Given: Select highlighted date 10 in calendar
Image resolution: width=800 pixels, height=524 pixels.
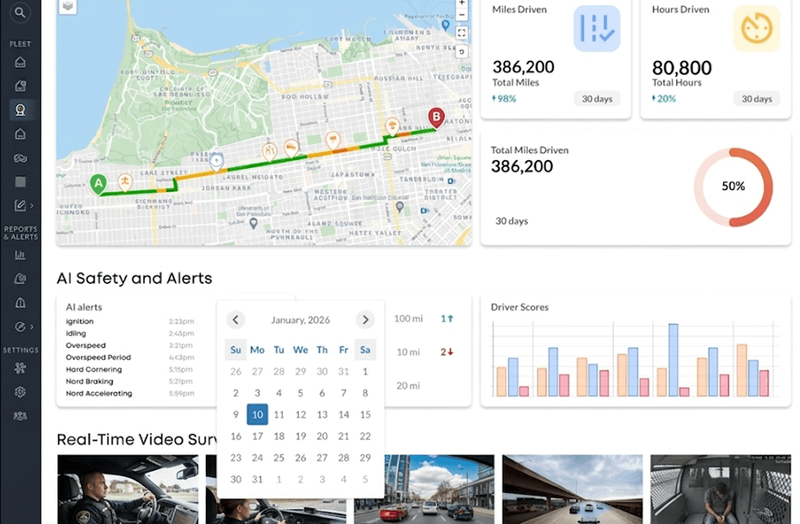Looking at the screenshot, I should tap(257, 415).
